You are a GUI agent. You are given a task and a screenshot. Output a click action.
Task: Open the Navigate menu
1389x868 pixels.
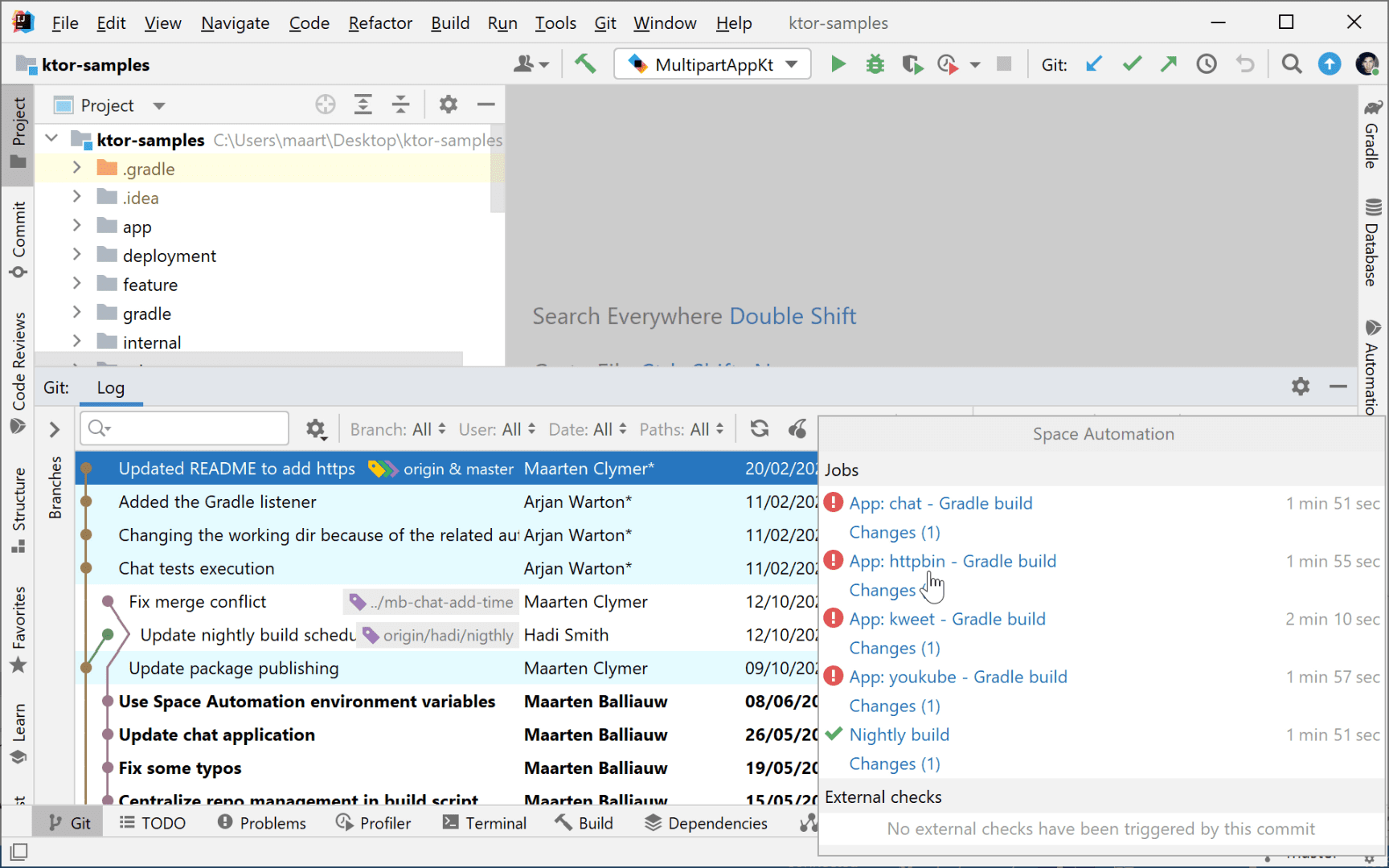pyautogui.click(x=235, y=23)
